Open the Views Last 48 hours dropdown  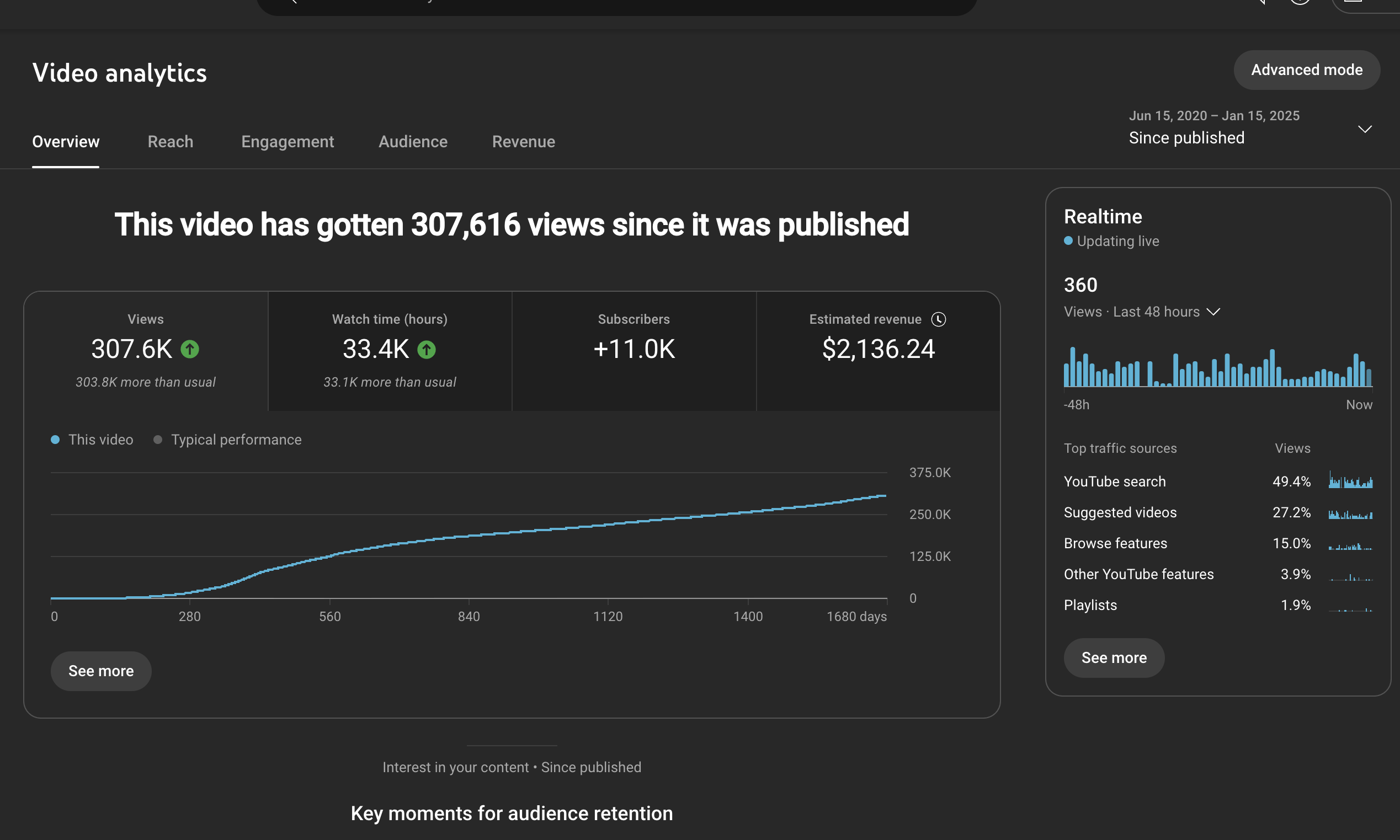(1212, 312)
